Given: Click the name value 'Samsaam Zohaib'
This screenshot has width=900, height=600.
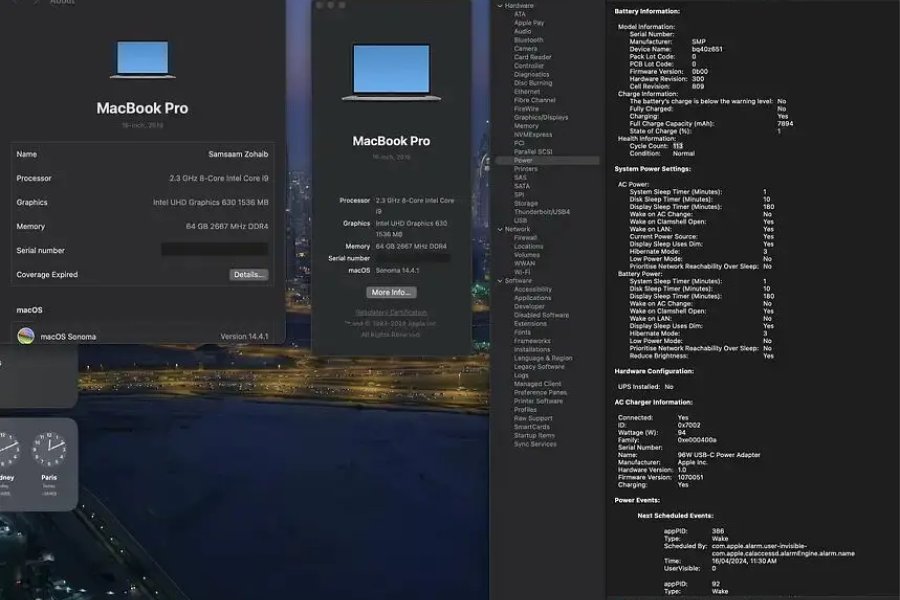Looking at the screenshot, I should [238, 154].
